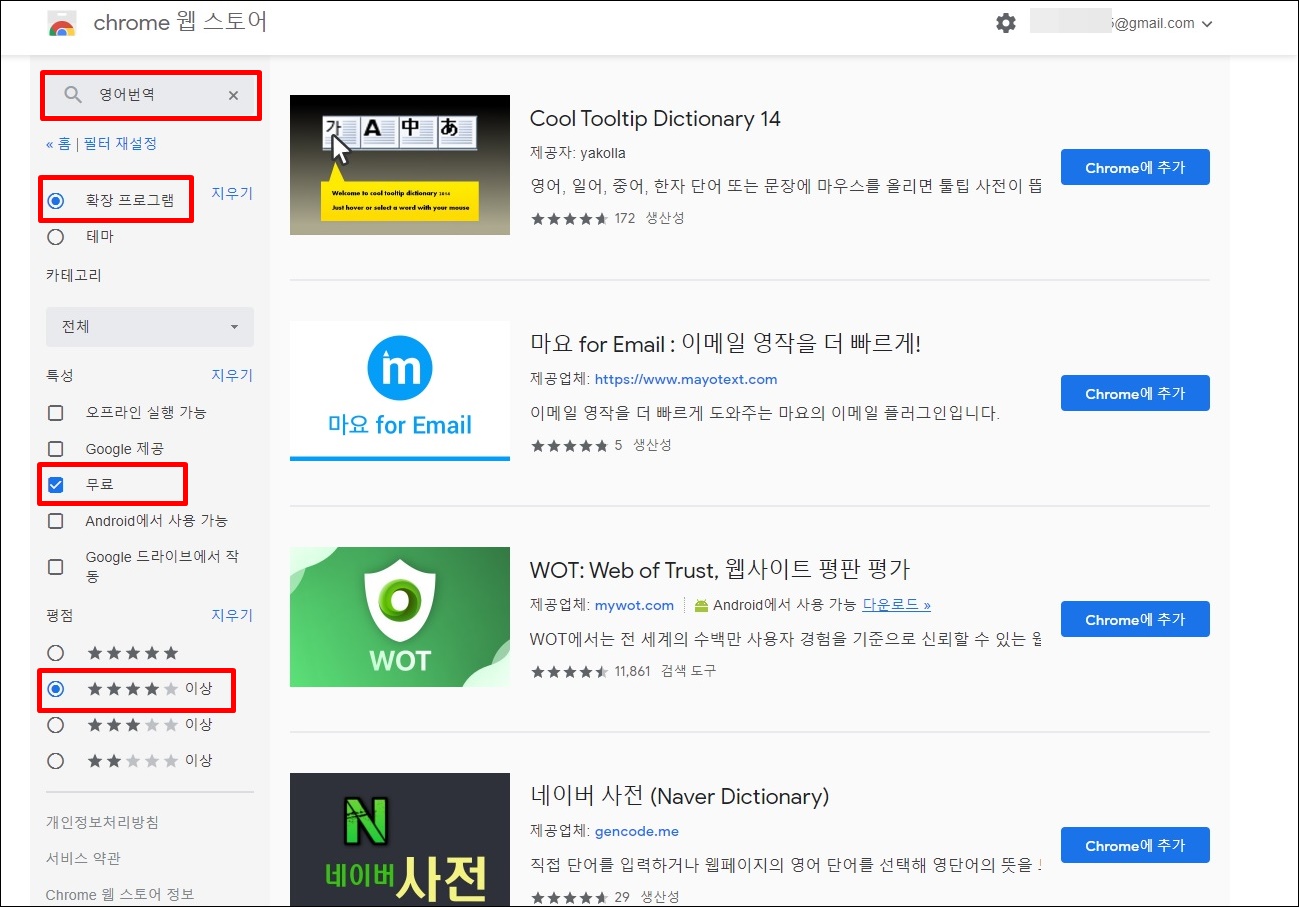The width and height of the screenshot is (1299, 907).
Task: Click the 다운로드 » link
Action: (x=896, y=605)
